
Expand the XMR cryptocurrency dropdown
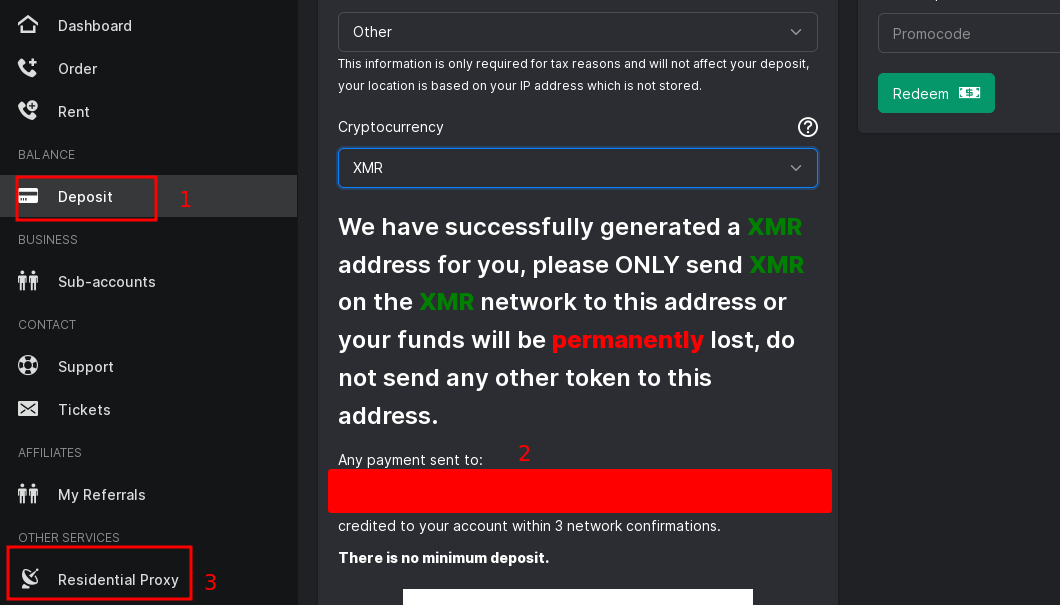pos(577,168)
